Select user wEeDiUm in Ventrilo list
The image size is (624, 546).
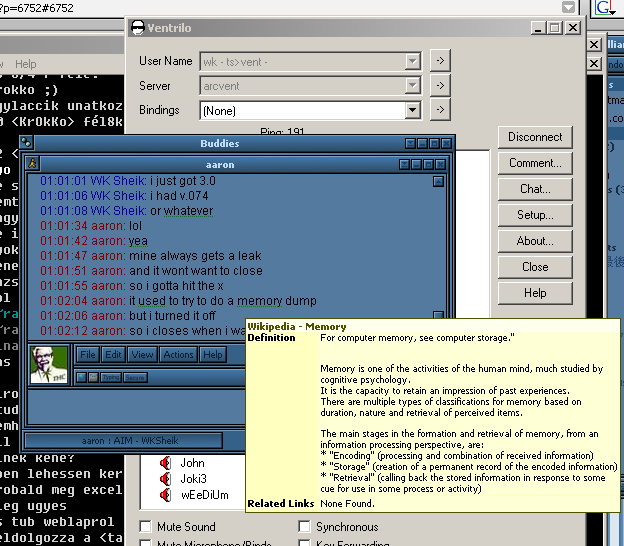[x=205, y=495]
